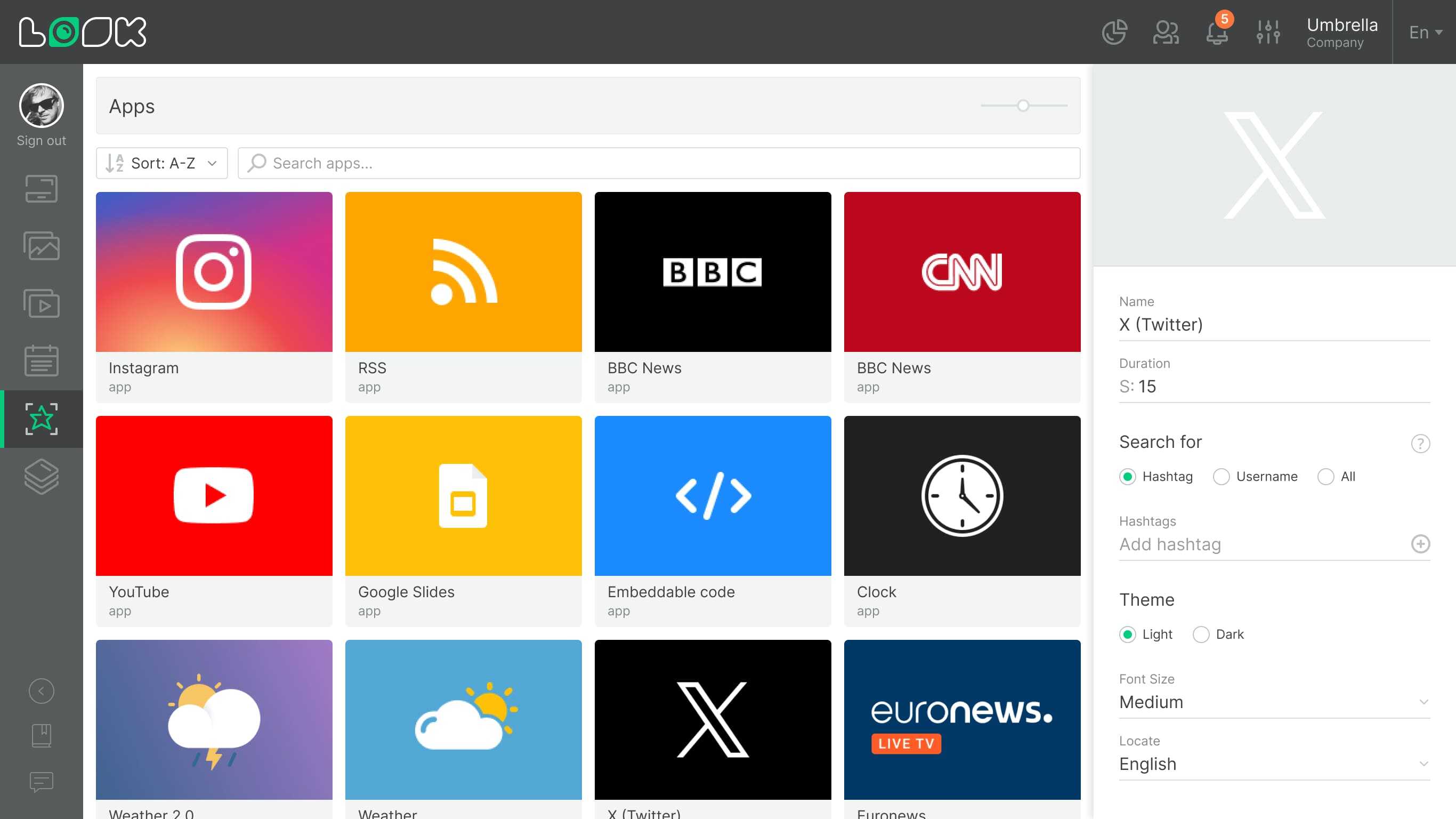This screenshot has height=819, width=1456.
Task: Select the All search option
Action: coord(1325,477)
